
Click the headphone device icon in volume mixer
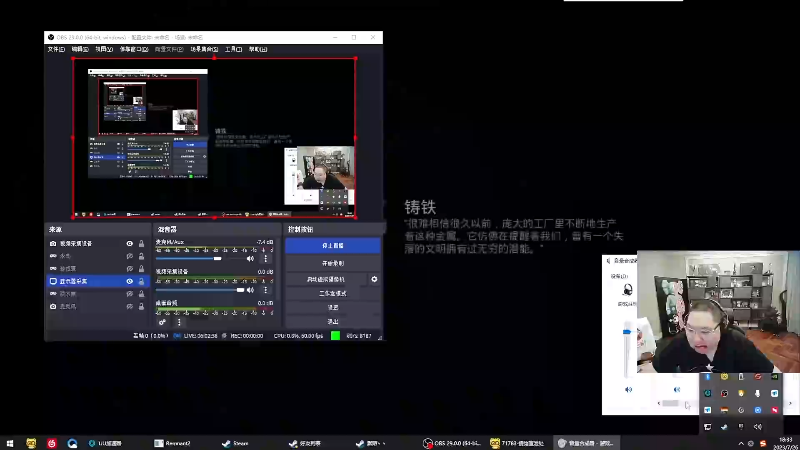click(x=628, y=290)
